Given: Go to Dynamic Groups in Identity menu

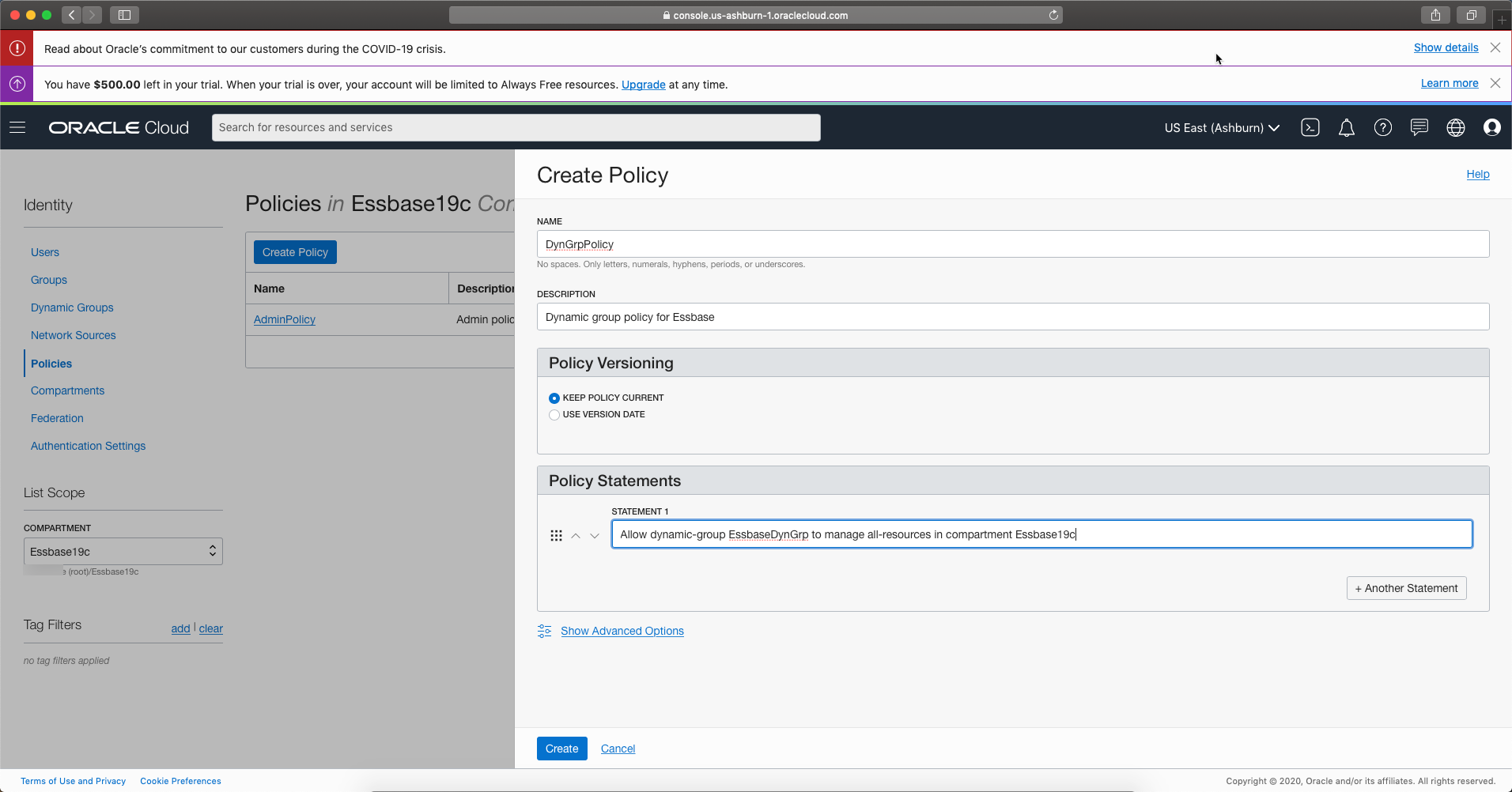Looking at the screenshot, I should 72,307.
